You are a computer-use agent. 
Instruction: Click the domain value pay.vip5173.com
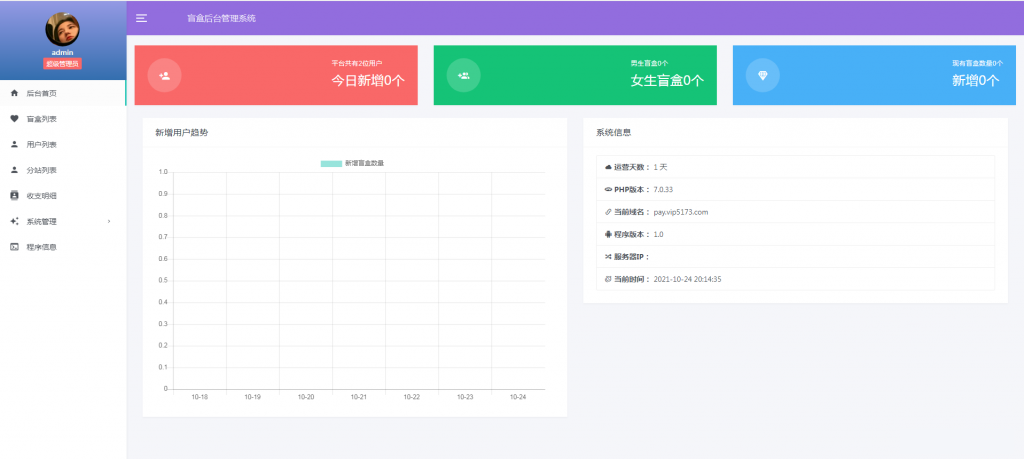pyautogui.click(x=681, y=212)
